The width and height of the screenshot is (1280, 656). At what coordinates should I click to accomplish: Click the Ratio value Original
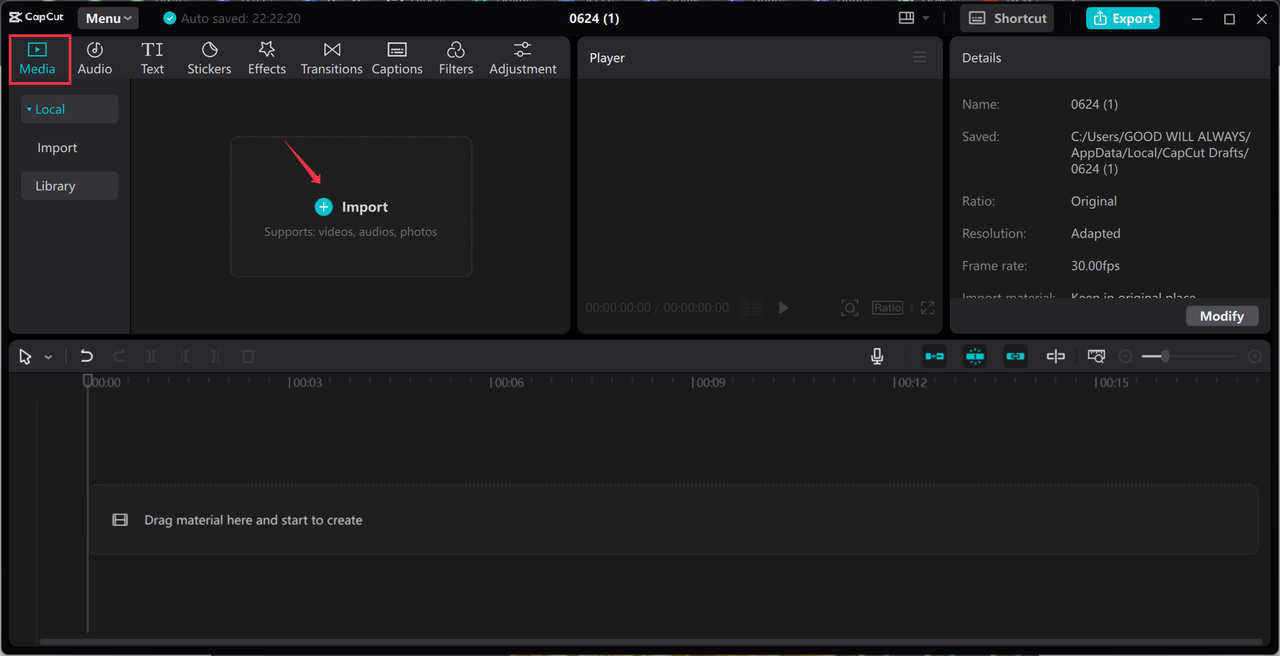coord(1094,201)
